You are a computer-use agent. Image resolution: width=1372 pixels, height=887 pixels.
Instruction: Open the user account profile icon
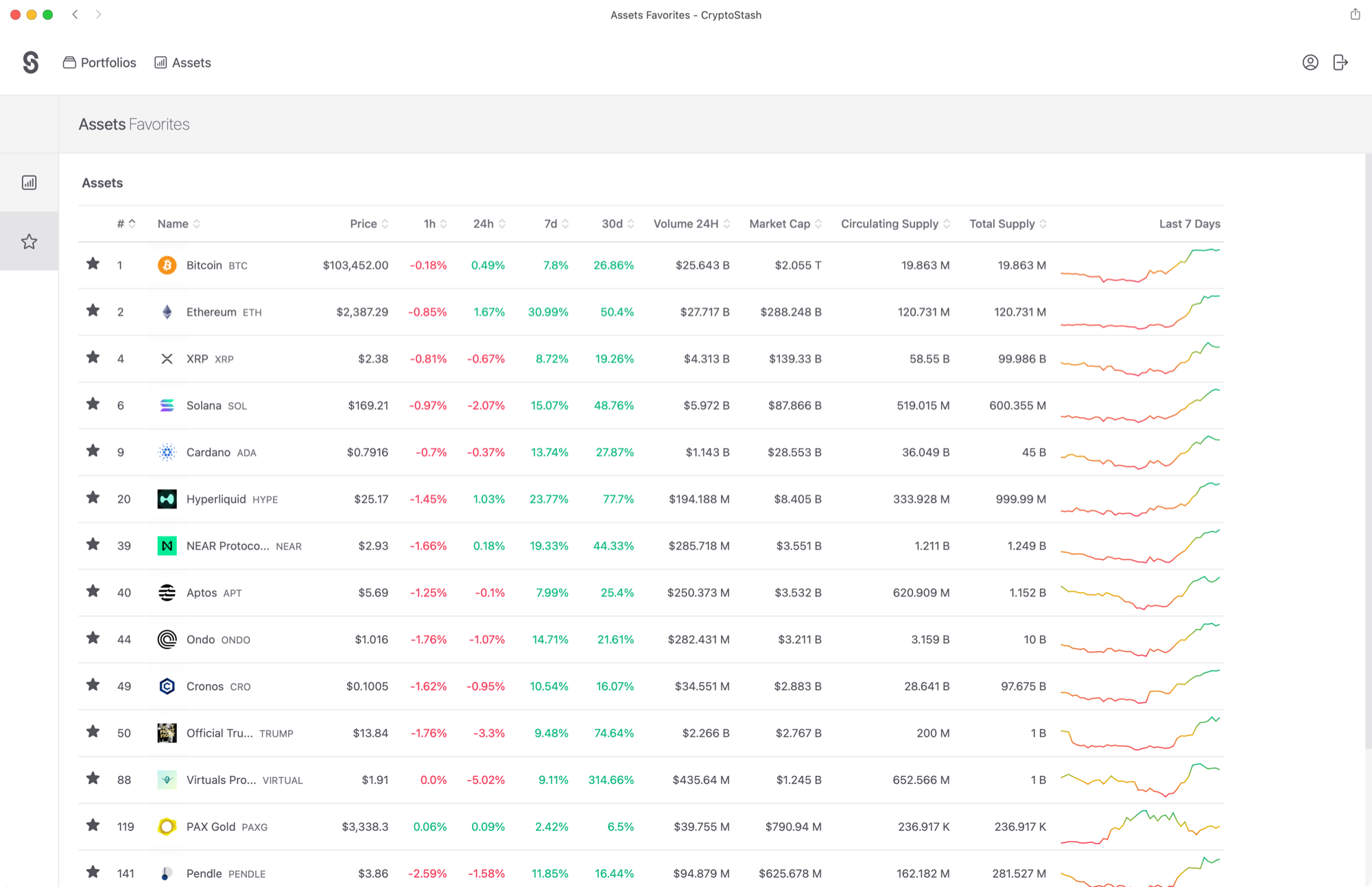[x=1310, y=62]
